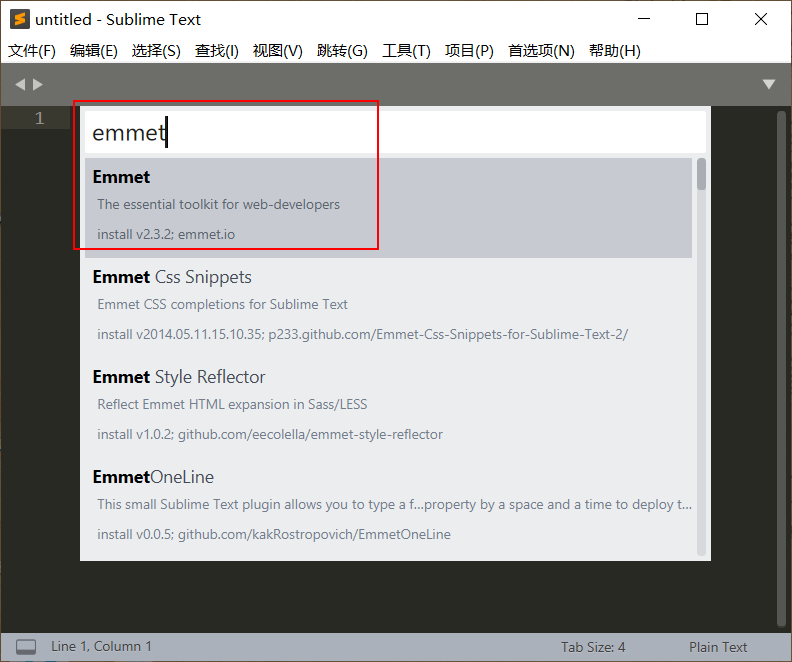
Task: Click 'install v2.3.2; emmet.io' line
Action: click(166, 234)
